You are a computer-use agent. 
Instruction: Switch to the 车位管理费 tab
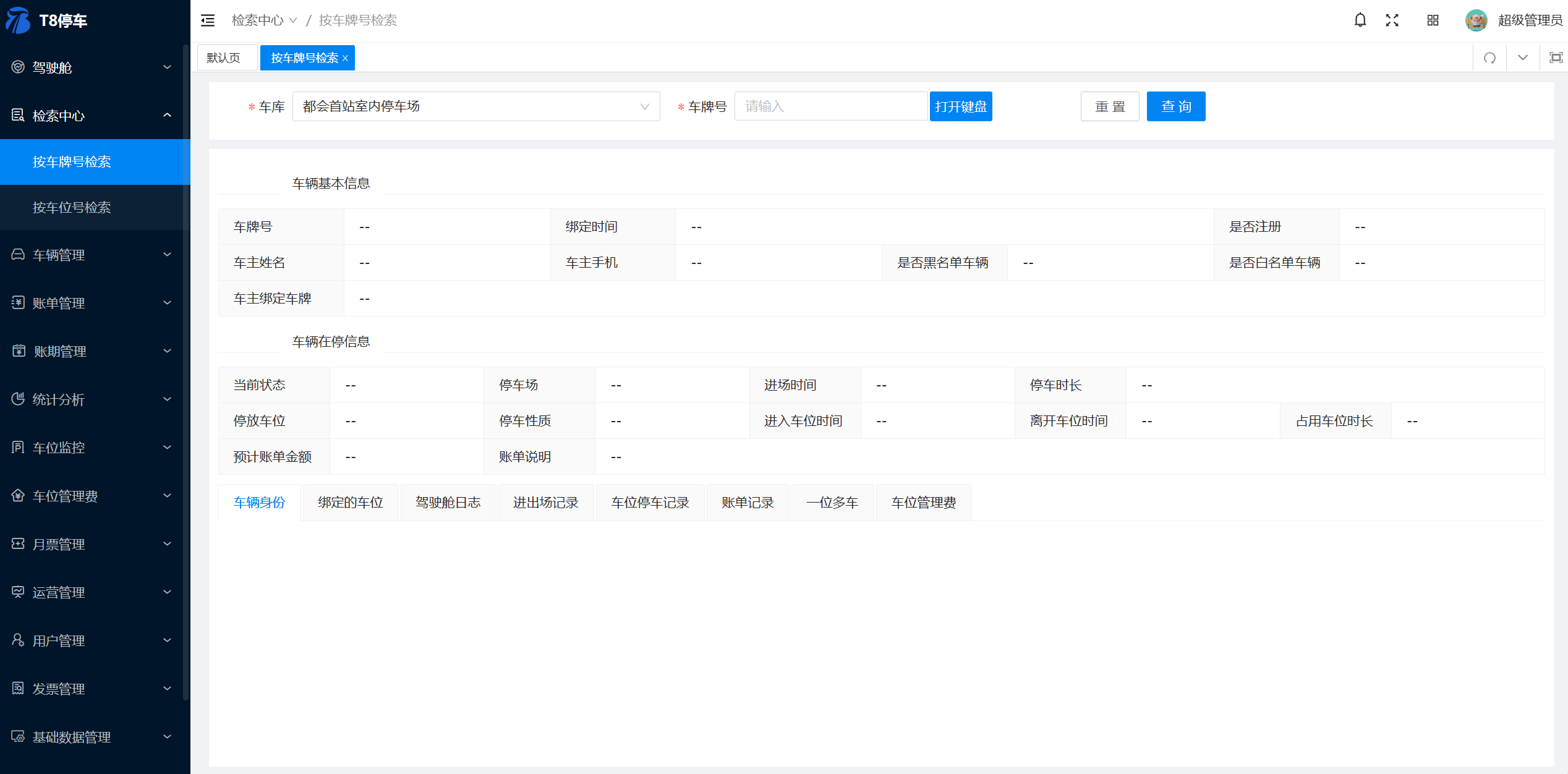[x=924, y=503]
